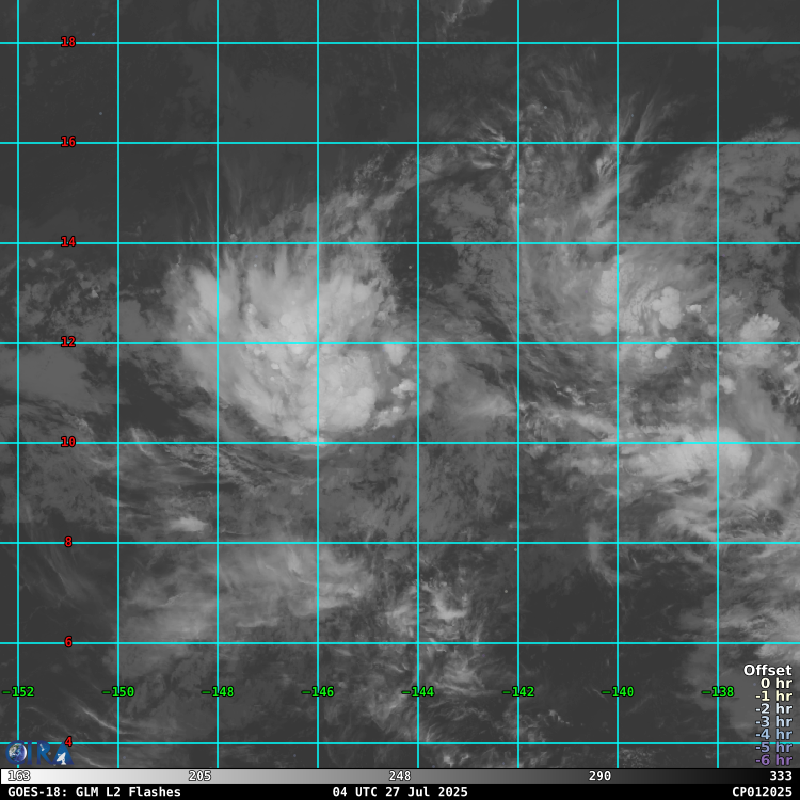Click the CP012025 storm identifier
The height and width of the screenshot is (800, 800).
pos(761,792)
